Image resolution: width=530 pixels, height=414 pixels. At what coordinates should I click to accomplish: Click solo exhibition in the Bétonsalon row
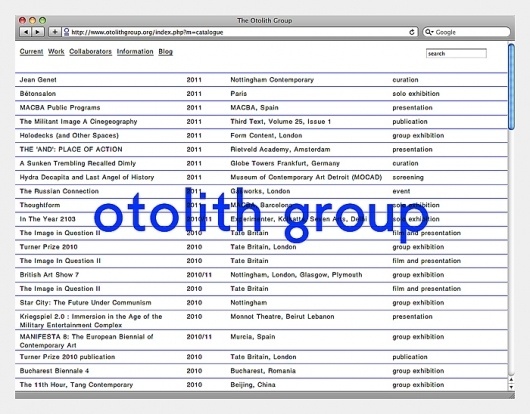[x=416, y=94]
